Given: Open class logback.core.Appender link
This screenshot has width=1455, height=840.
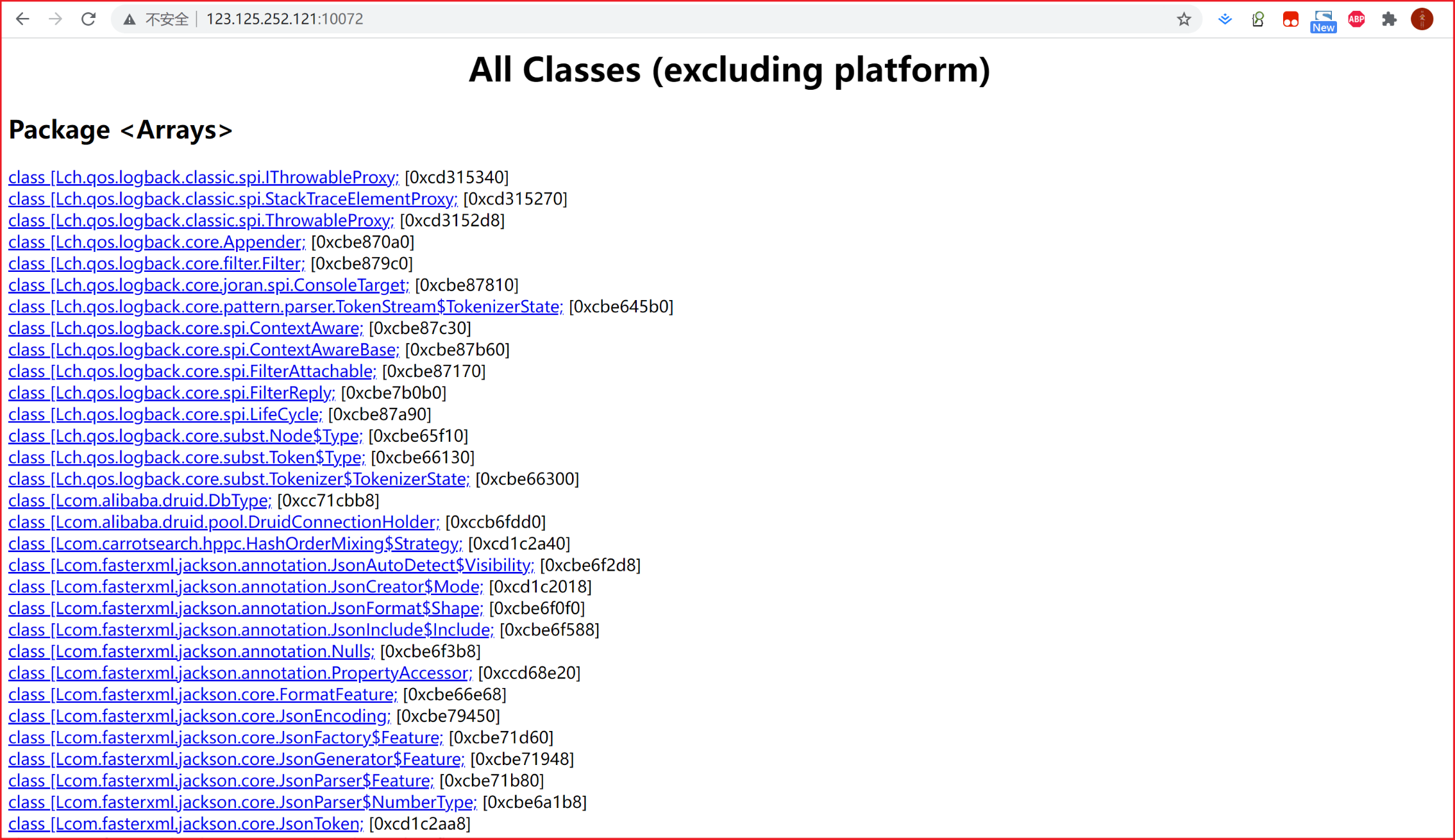Looking at the screenshot, I should [x=156, y=242].
